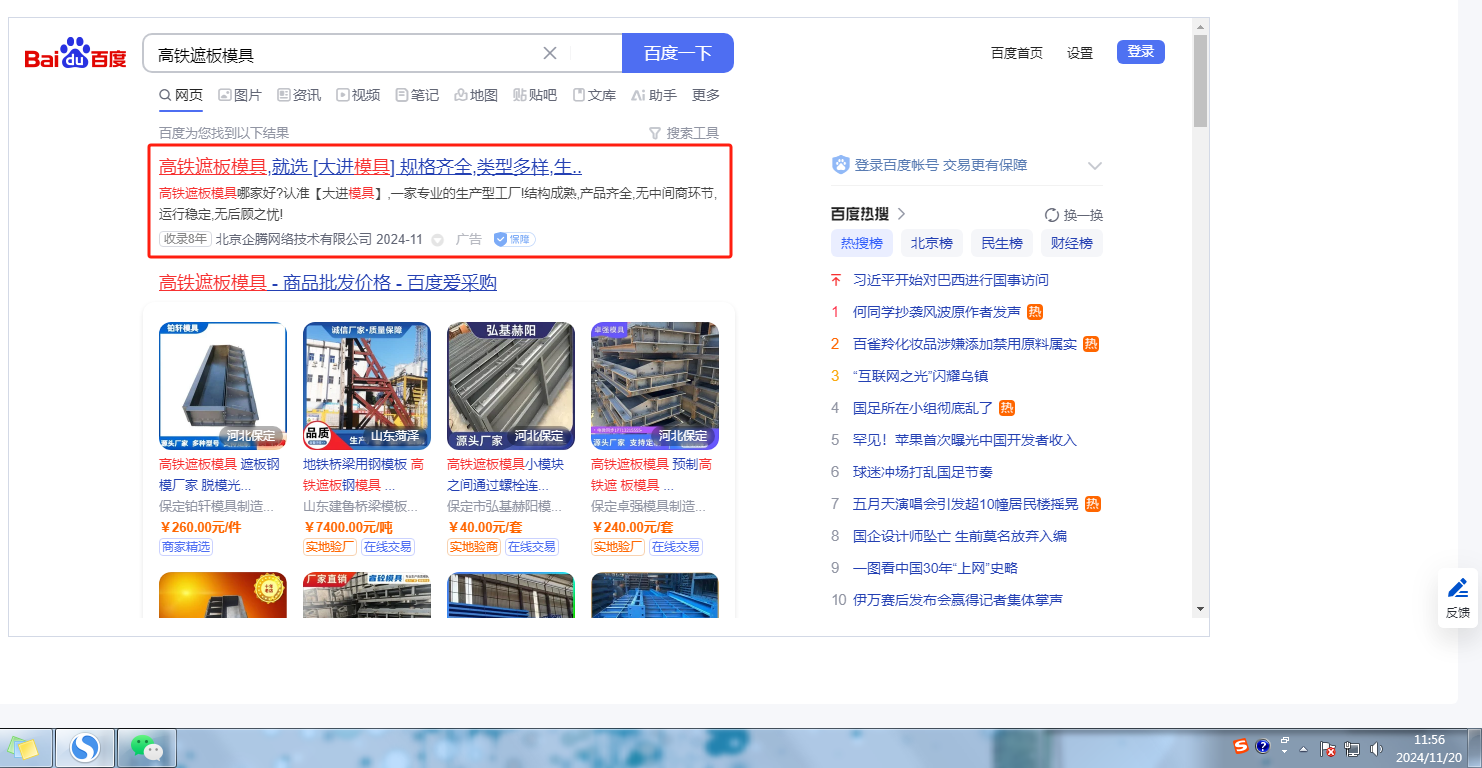Viewport: 1482px width, 768px height.
Task: Click the 登录 button
Action: (1141, 52)
